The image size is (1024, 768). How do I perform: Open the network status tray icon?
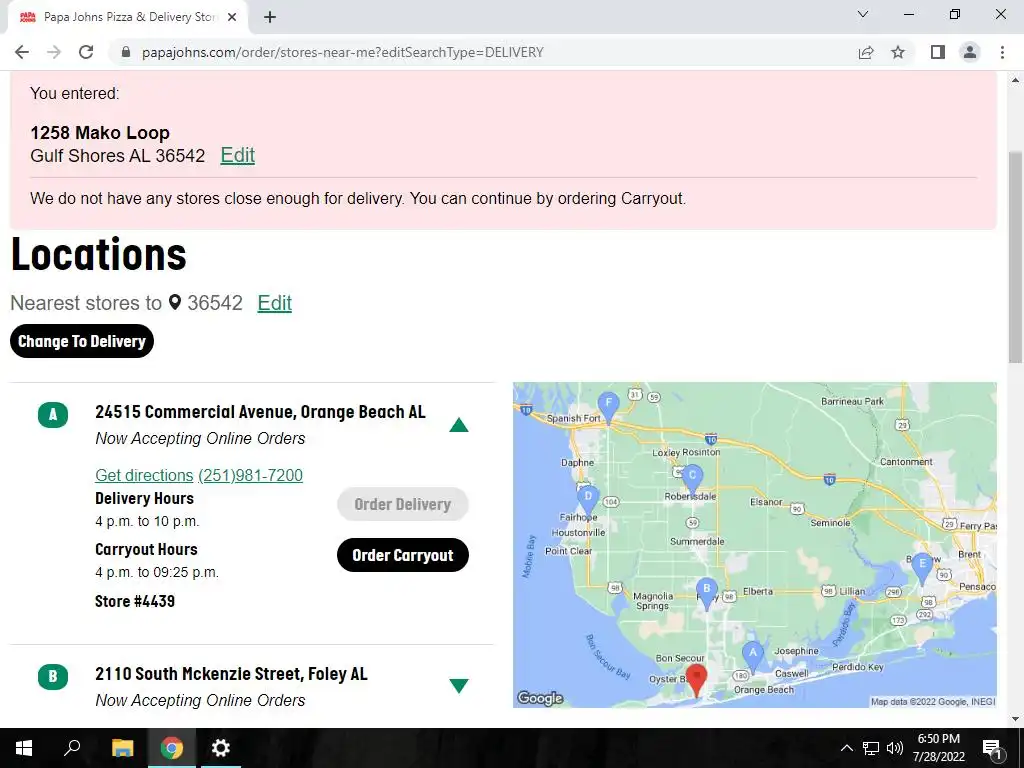coord(871,748)
